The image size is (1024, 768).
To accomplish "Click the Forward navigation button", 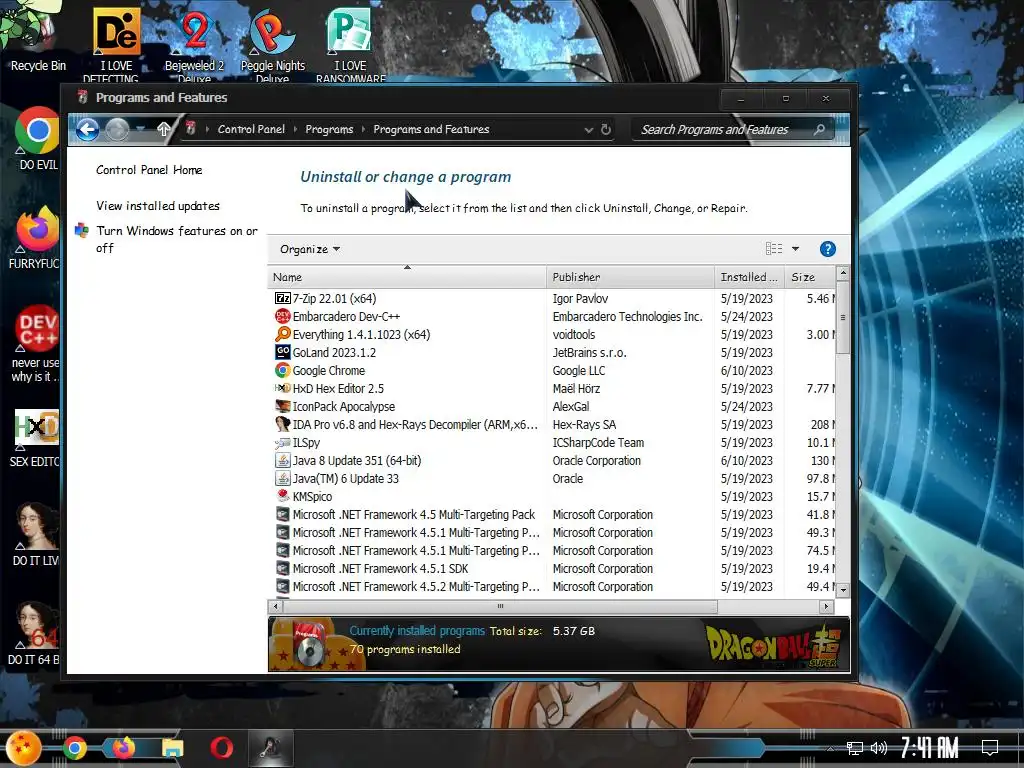I will point(118,129).
